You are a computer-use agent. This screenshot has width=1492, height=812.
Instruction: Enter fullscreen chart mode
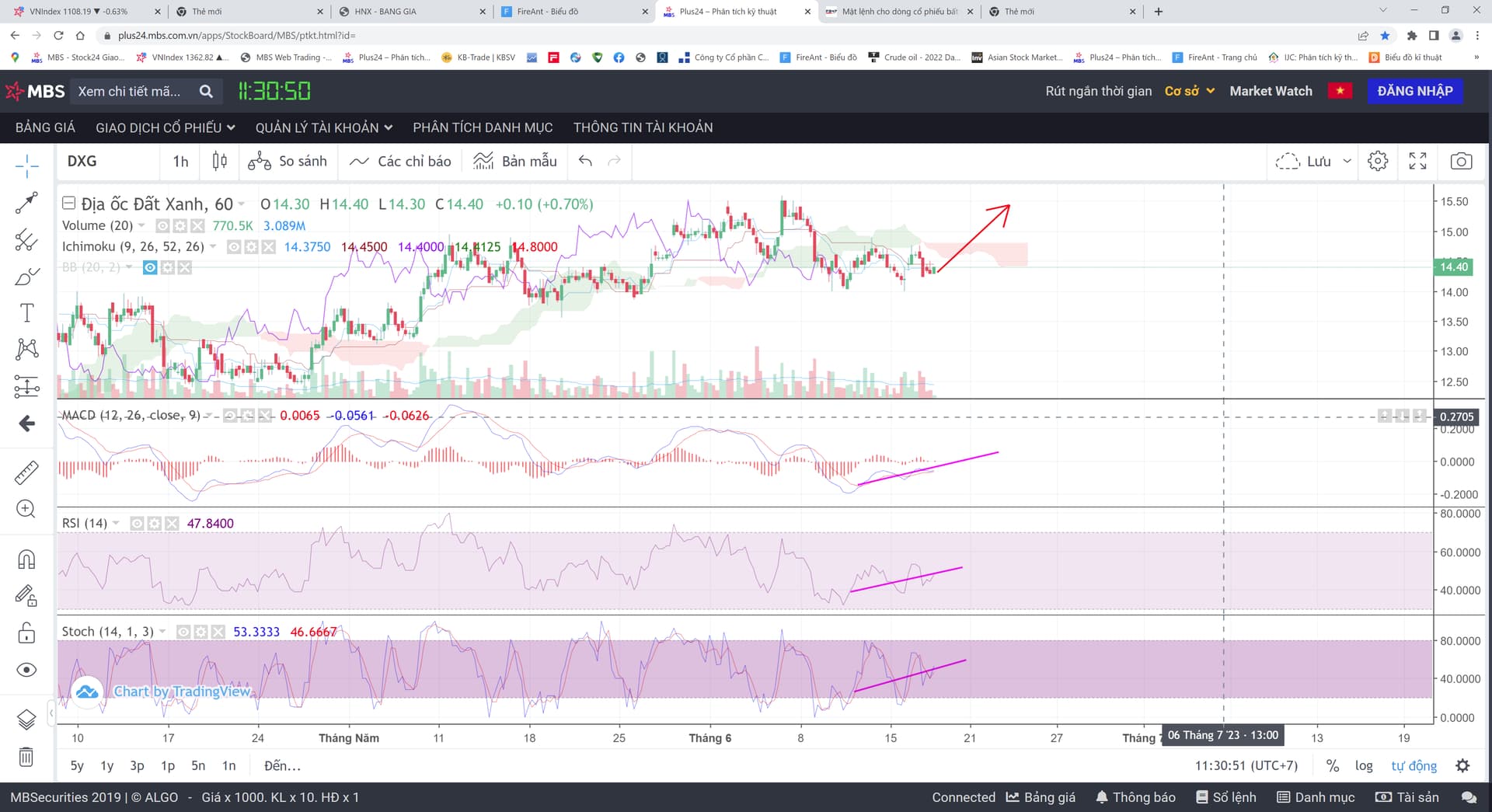[x=1417, y=161]
